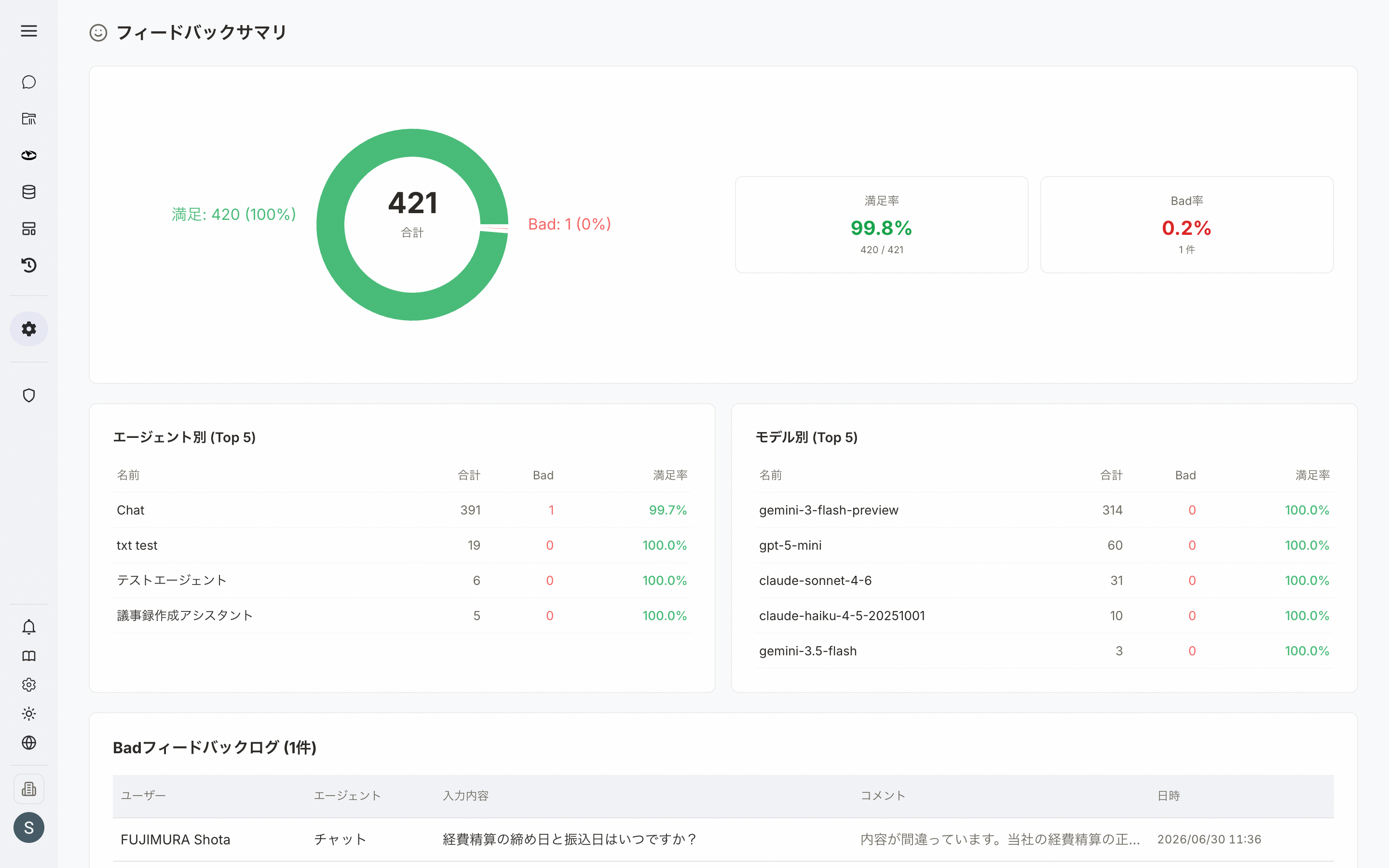
Task: Click the ユーザー column header in Bad log
Action: point(143,796)
